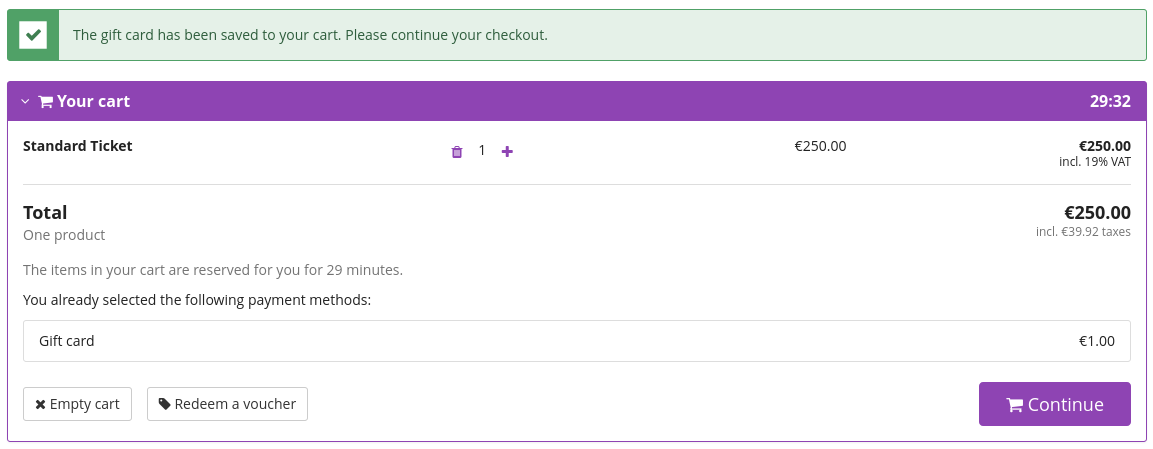Click the Your cart panel title
This screenshot has height=449, width=1153.
[x=93, y=101]
